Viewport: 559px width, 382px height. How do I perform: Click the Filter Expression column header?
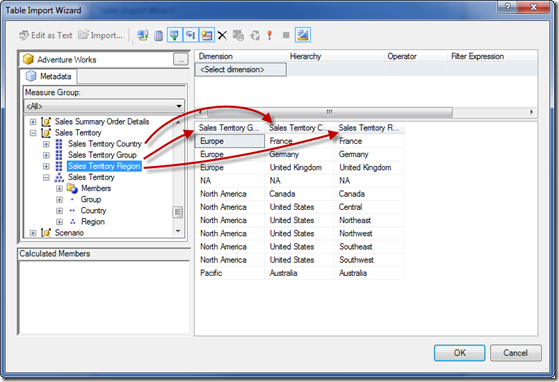click(492, 56)
